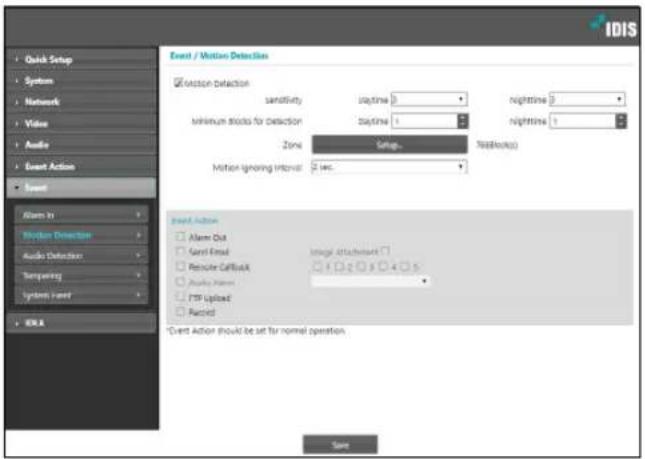This screenshot has height=459, width=645.
Task: Click the daytime minimum blocks value field
Action: [x=425, y=121]
